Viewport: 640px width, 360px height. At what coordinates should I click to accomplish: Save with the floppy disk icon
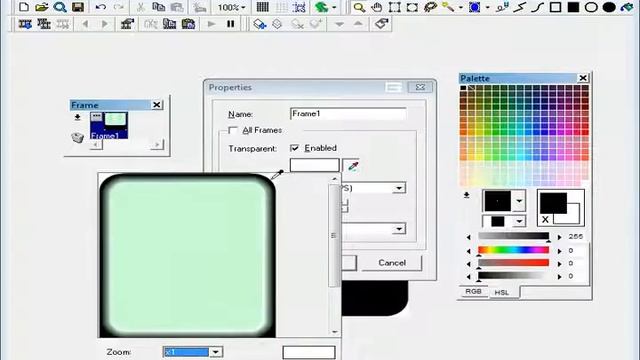coord(78,7)
